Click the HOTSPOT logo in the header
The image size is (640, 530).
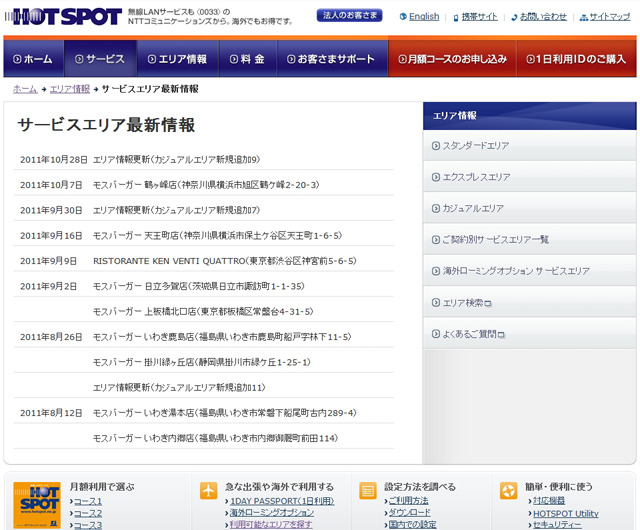click(x=63, y=17)
